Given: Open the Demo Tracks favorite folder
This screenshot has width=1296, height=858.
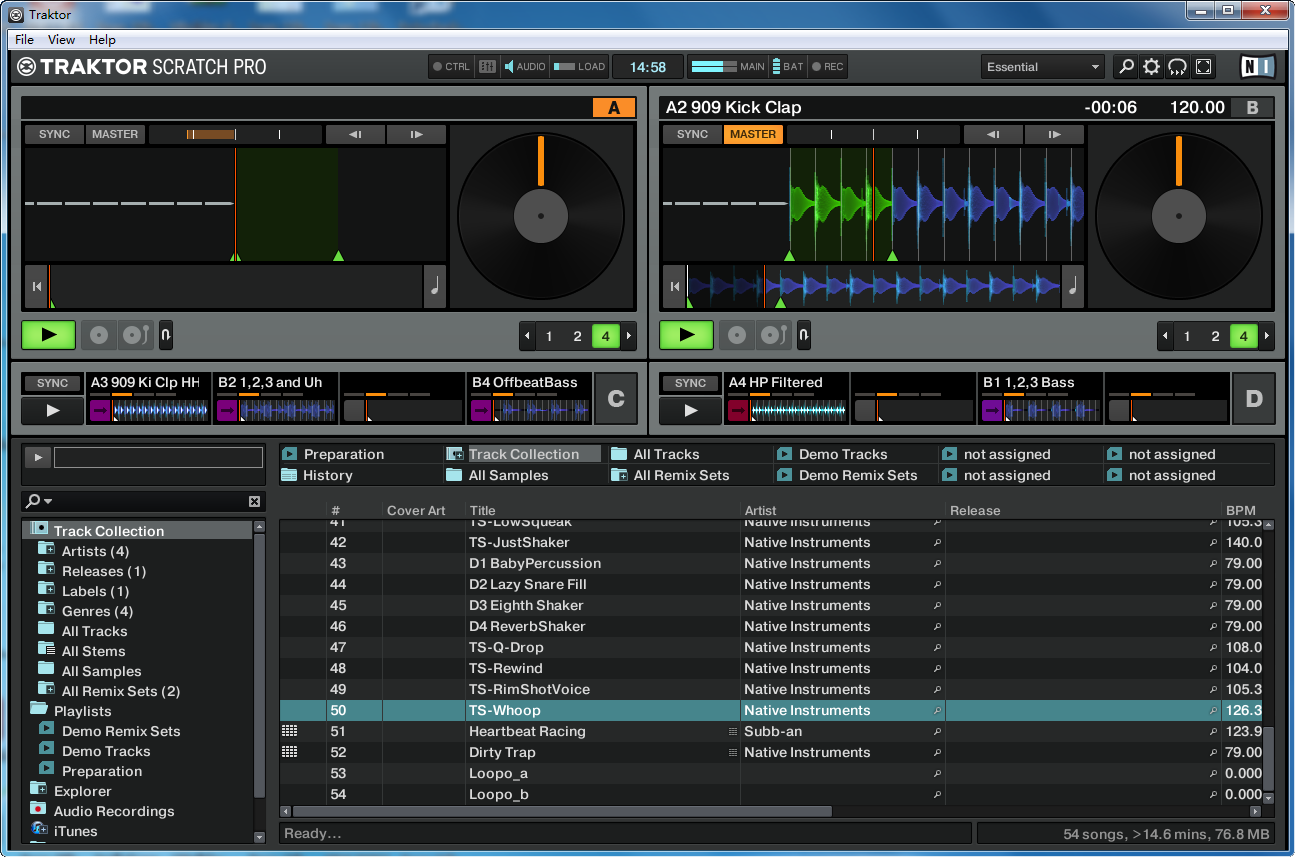Looking at the screenshot, I should tap(842, 454).
